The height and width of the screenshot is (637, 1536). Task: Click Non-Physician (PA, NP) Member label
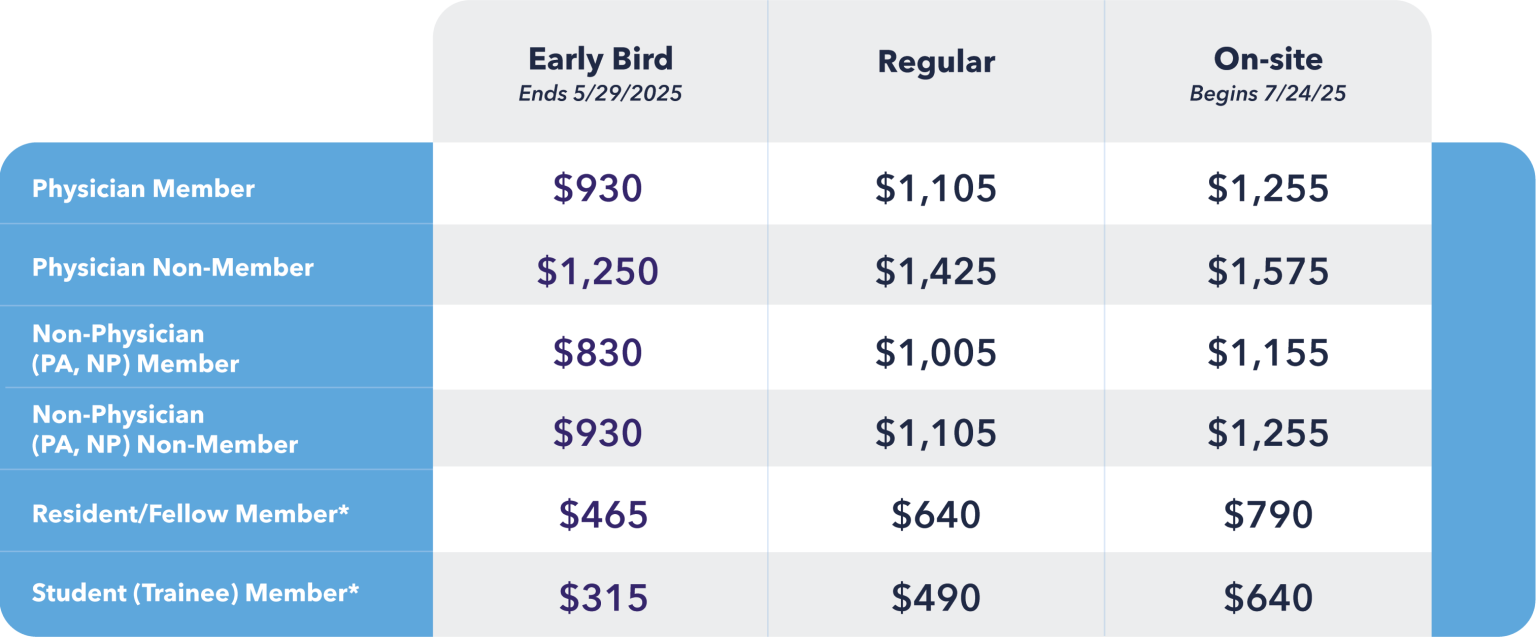135,349
